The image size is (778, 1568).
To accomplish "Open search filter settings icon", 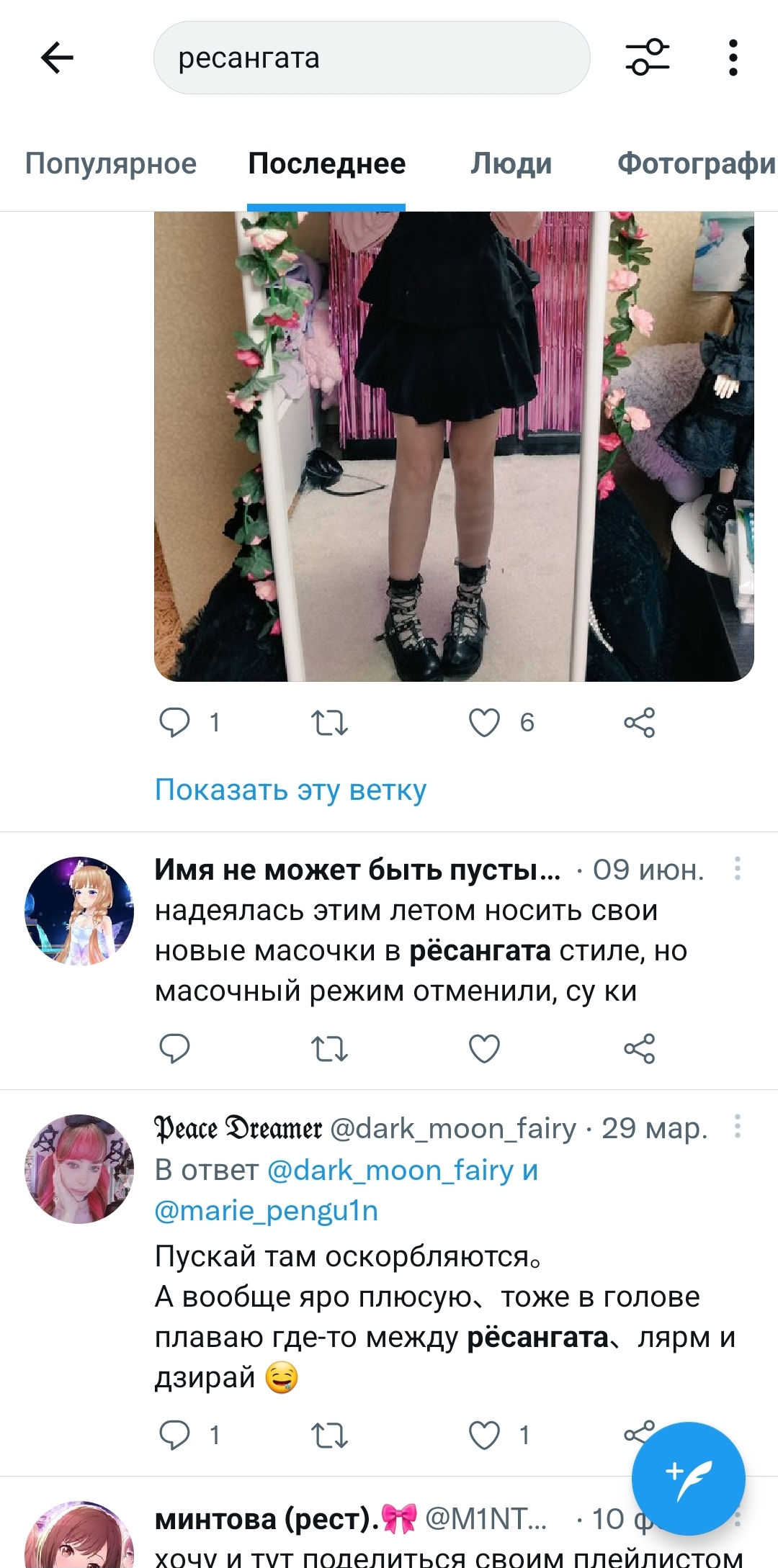I will pyautogui.click(x=647, y=58).
